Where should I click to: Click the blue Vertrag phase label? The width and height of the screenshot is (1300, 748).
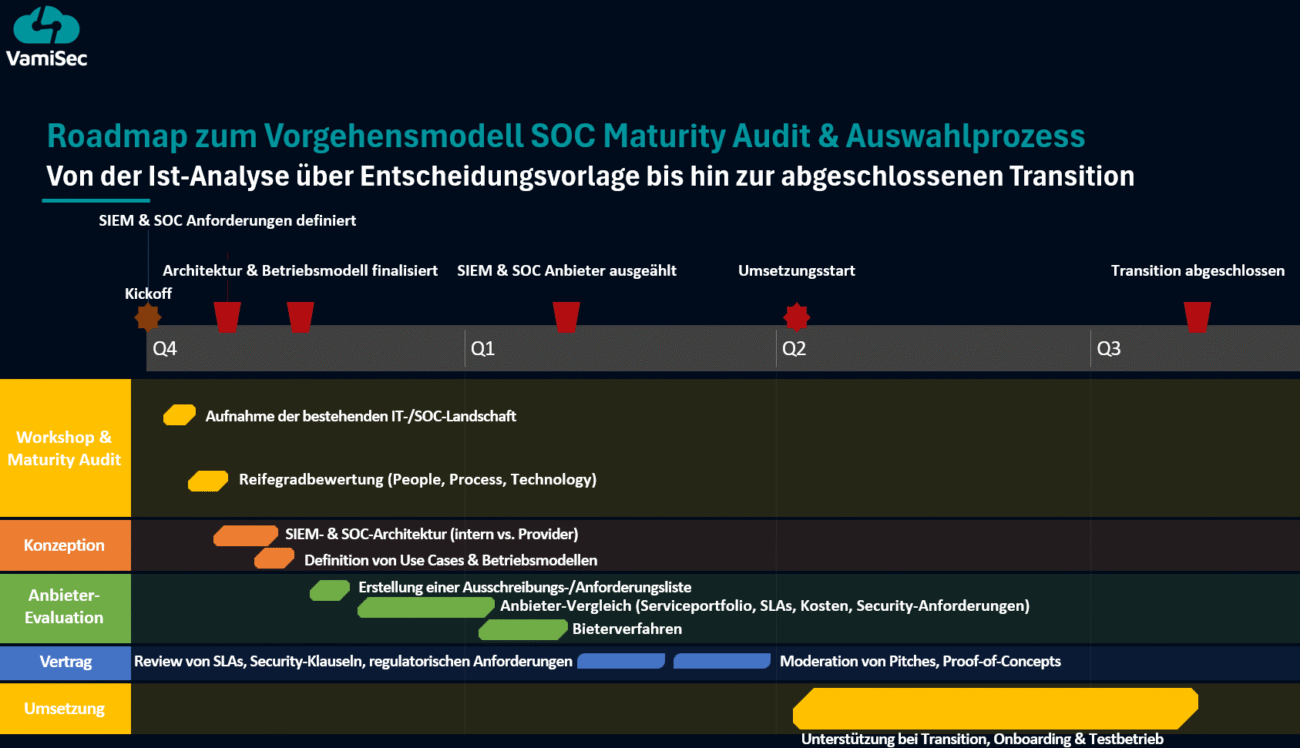[x=65, y=661]
